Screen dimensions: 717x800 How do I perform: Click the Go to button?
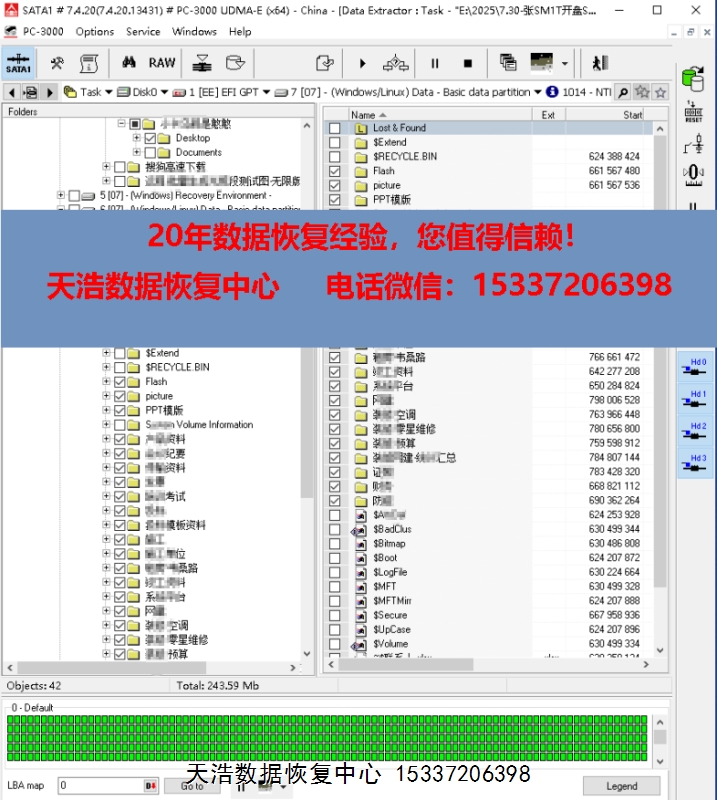192,786
